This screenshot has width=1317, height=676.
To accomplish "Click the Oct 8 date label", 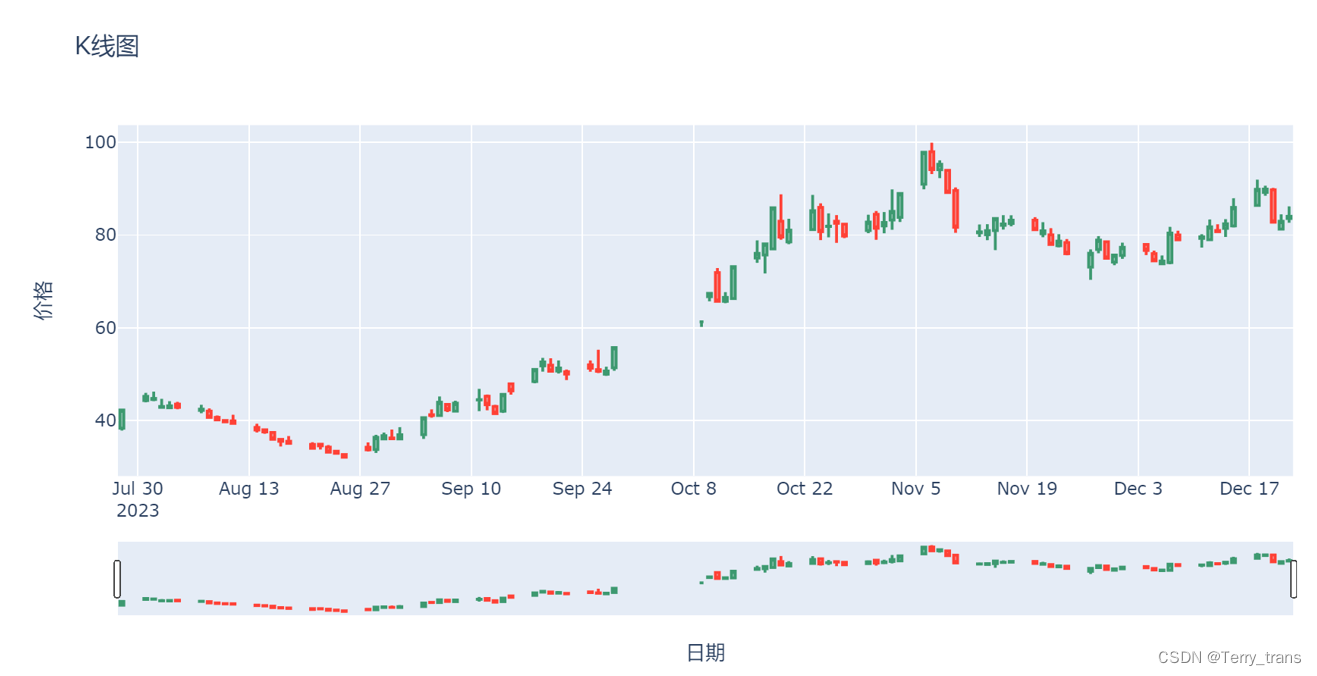I will click(x=694, y=489).
